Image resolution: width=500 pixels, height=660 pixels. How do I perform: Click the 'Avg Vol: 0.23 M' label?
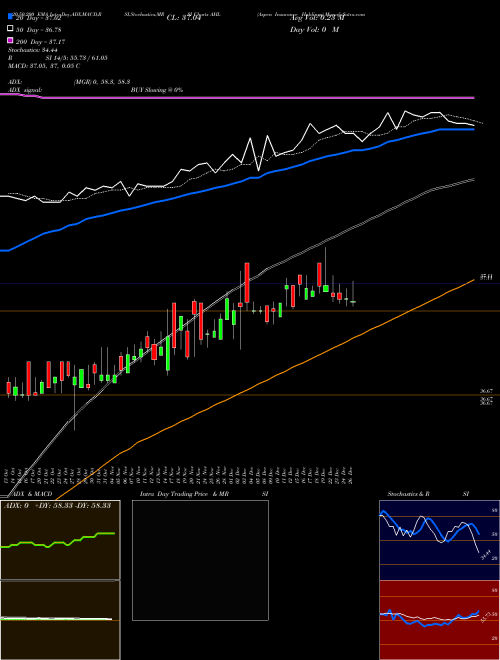[x=317, y=18]
